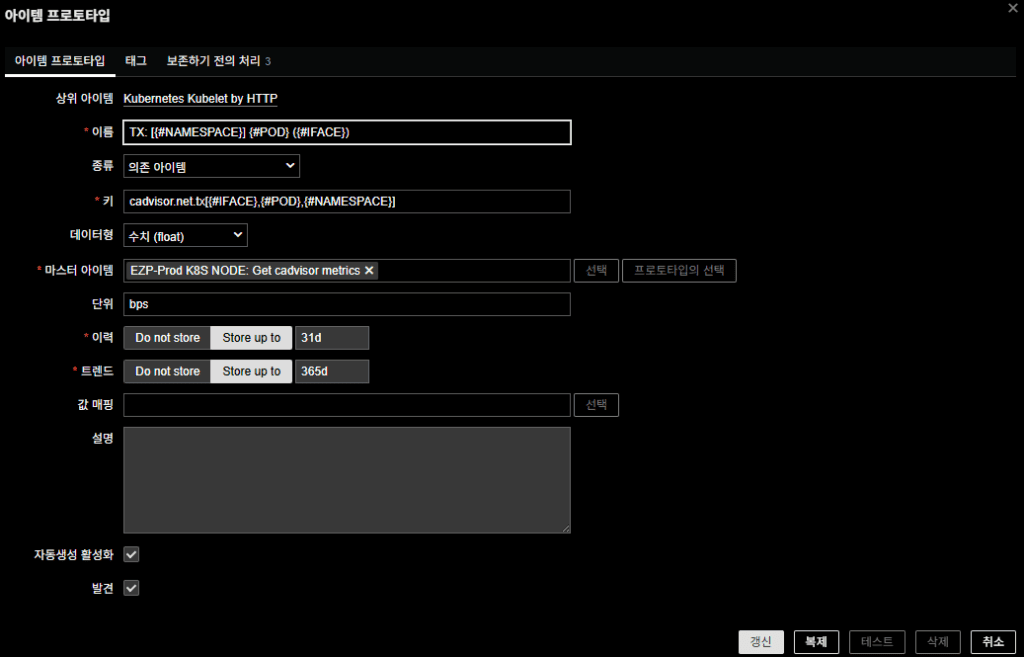This screenshot has width=1024, height=657.
Task: Toggle the 자동생성 활성화 checkbox
Action: [131, 554]
